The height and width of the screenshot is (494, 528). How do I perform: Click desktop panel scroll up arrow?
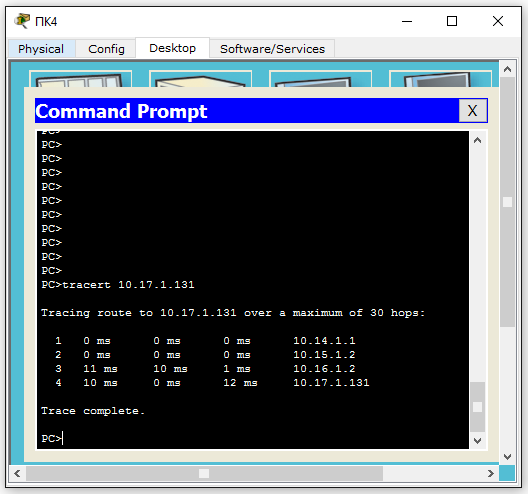(x=507, y=69)
